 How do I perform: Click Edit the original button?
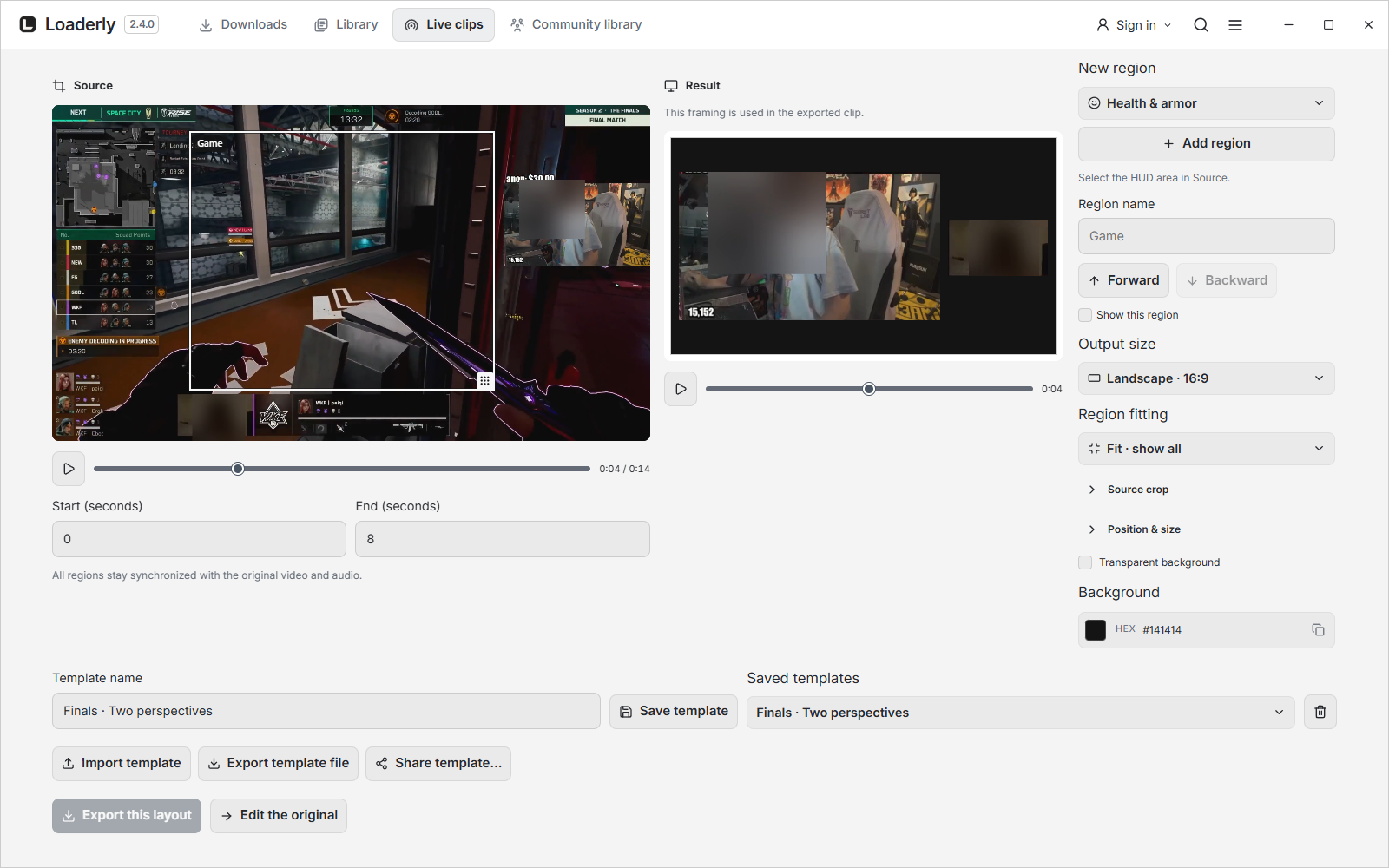[x=279, y=816]
